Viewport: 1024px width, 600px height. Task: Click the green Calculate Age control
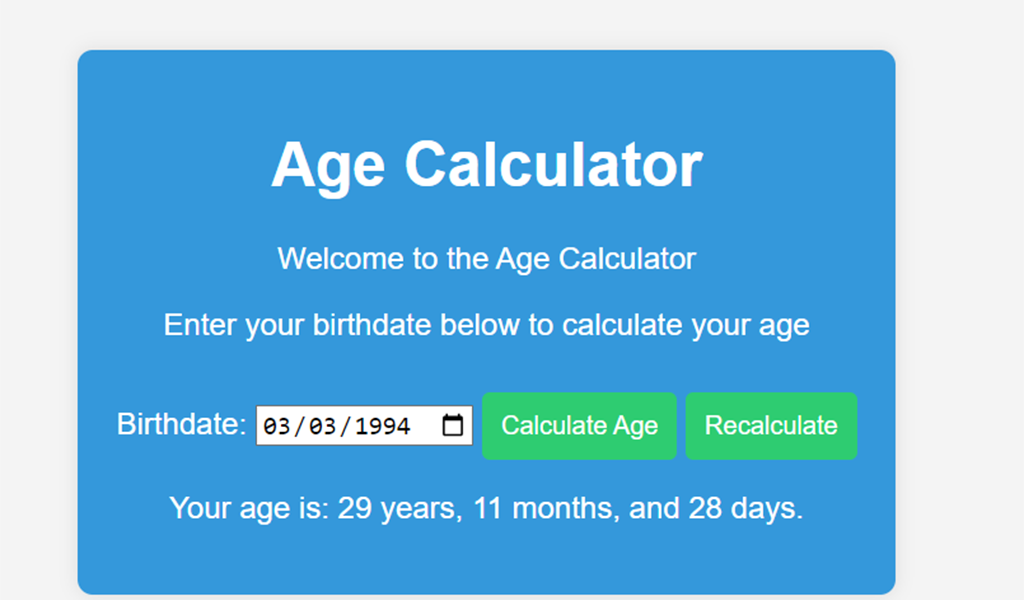[x=579, y=425]
